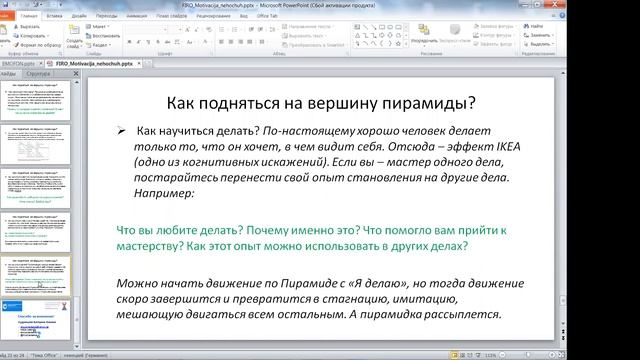Open the Дизайн (Design) ribbon tab

[x=79, y=16]
